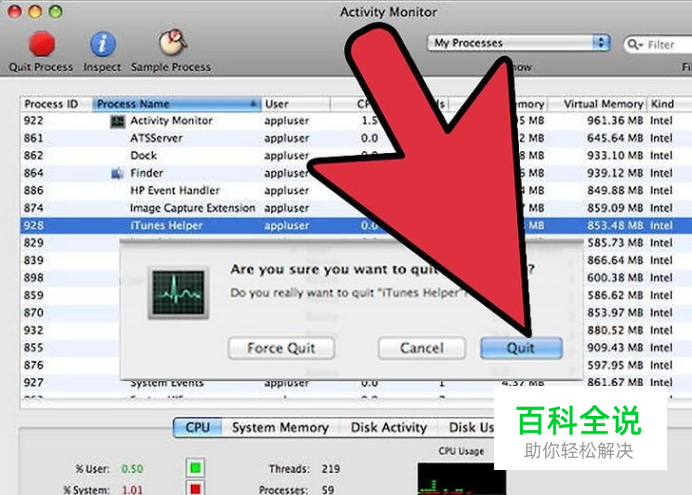The width and height of the screenshot is (692, 495).
Task: Switch to the CPU tab
Action: pyautogui.click(x=197, y=428)
